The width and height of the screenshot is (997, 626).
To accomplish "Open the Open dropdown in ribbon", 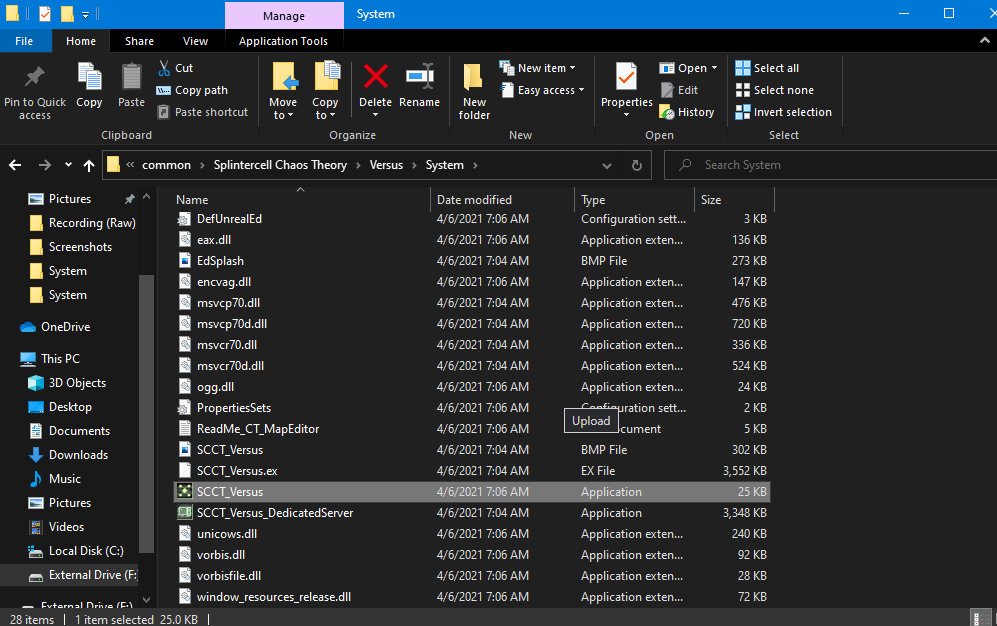I will (689, 68).
